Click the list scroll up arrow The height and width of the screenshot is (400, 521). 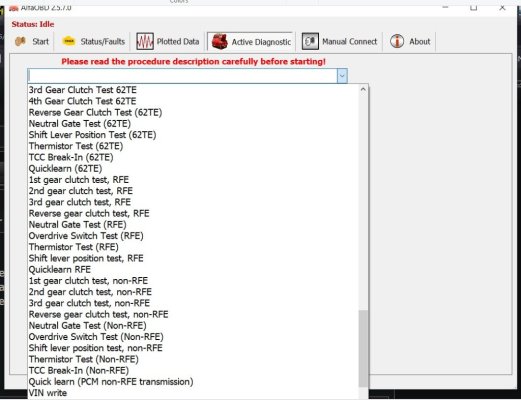pyautogui.click(x=363, y=89)
